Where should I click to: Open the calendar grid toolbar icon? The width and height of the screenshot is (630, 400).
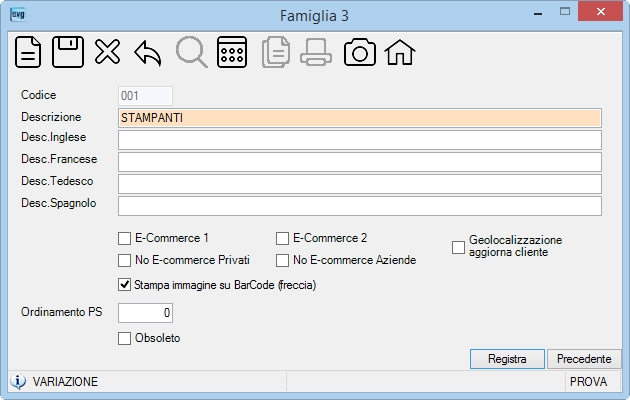(232, 52)
